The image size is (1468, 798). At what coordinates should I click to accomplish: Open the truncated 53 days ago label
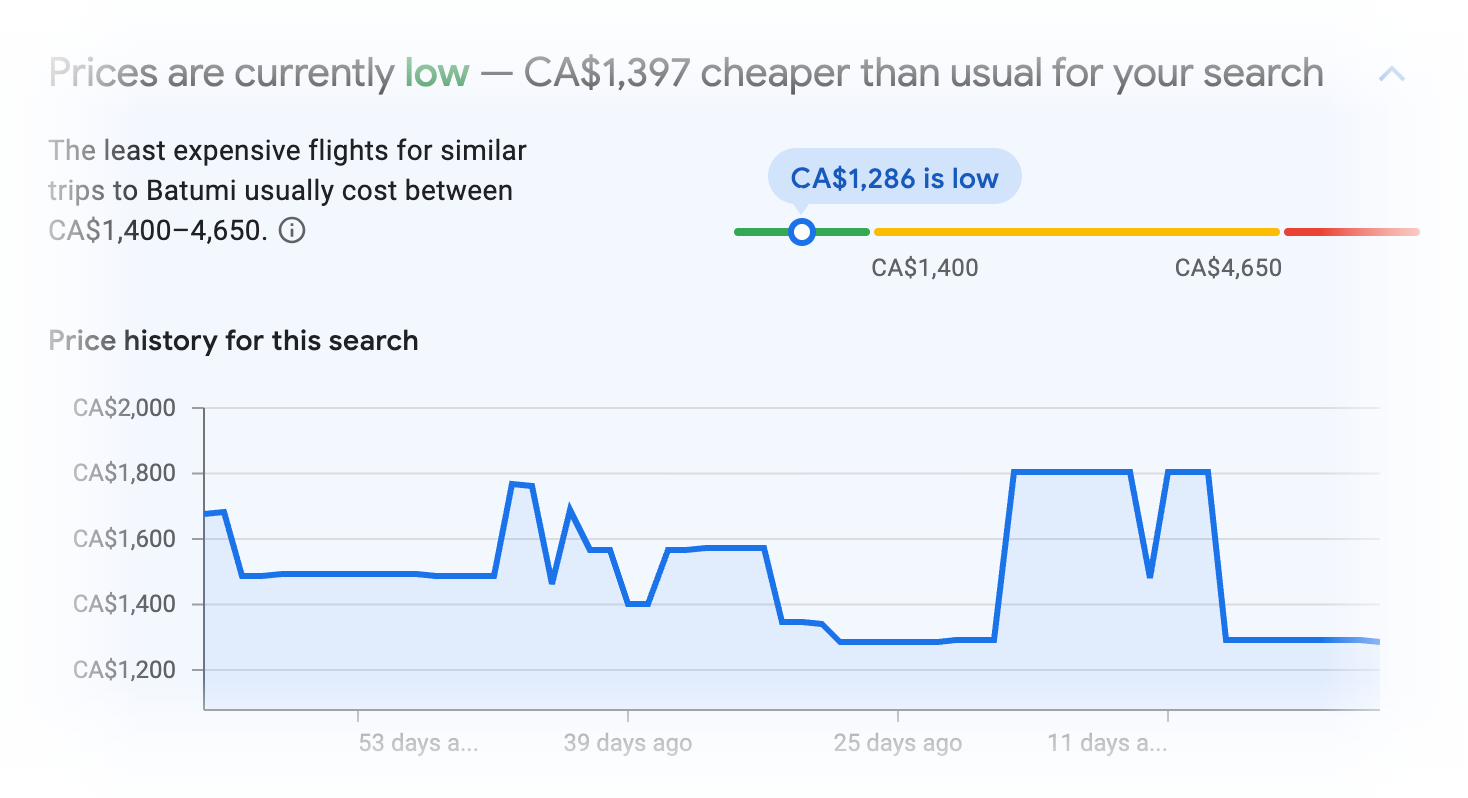click(417, 743)
